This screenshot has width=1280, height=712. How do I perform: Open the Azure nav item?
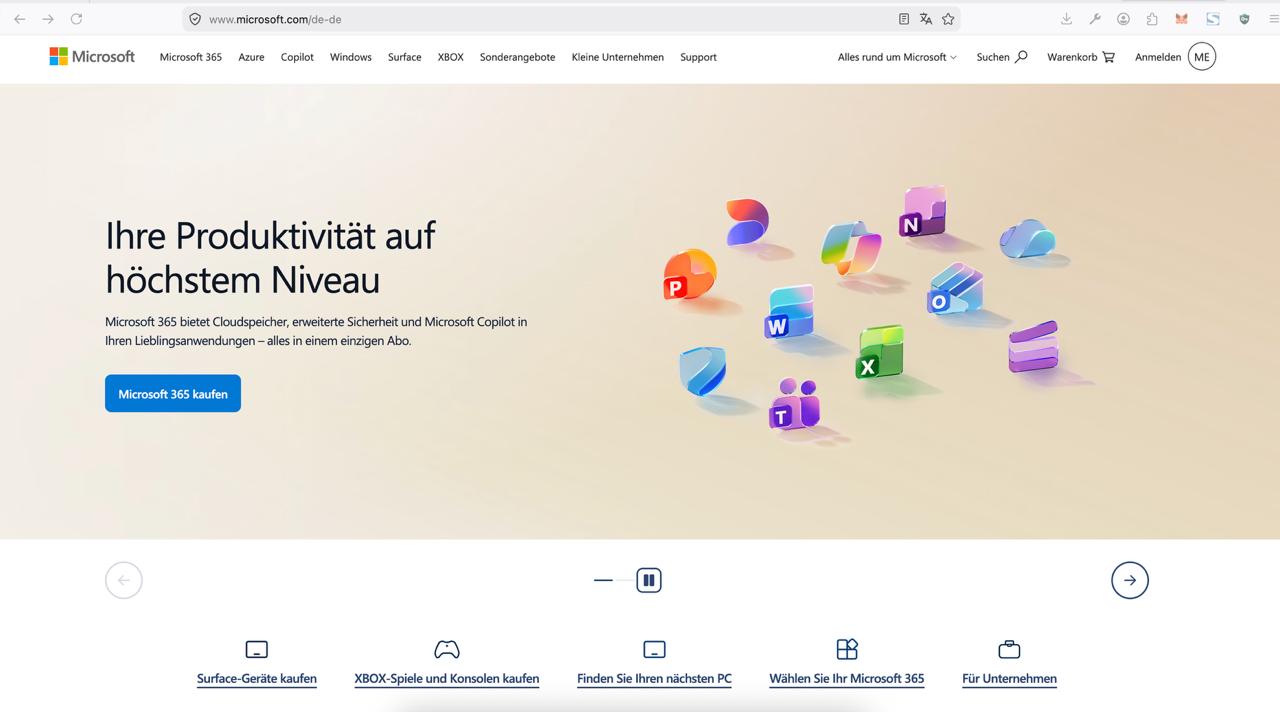(251, 57)
